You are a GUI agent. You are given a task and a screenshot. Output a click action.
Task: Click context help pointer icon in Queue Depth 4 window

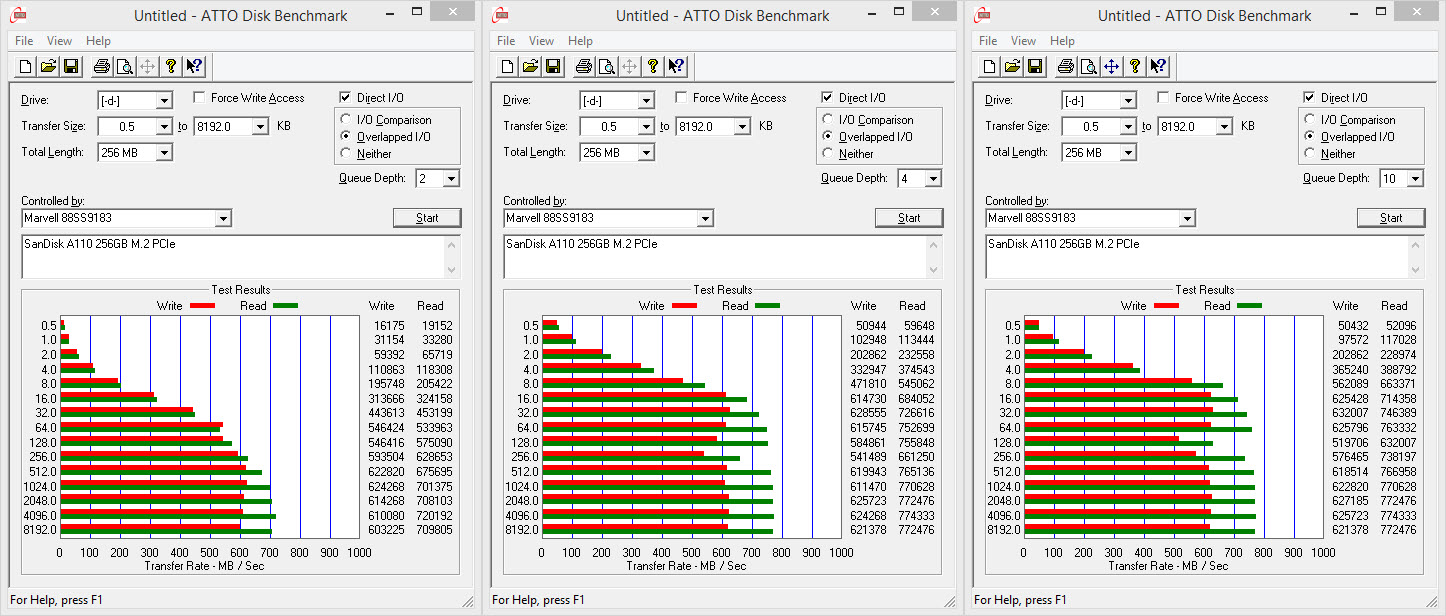coord(676,67)
